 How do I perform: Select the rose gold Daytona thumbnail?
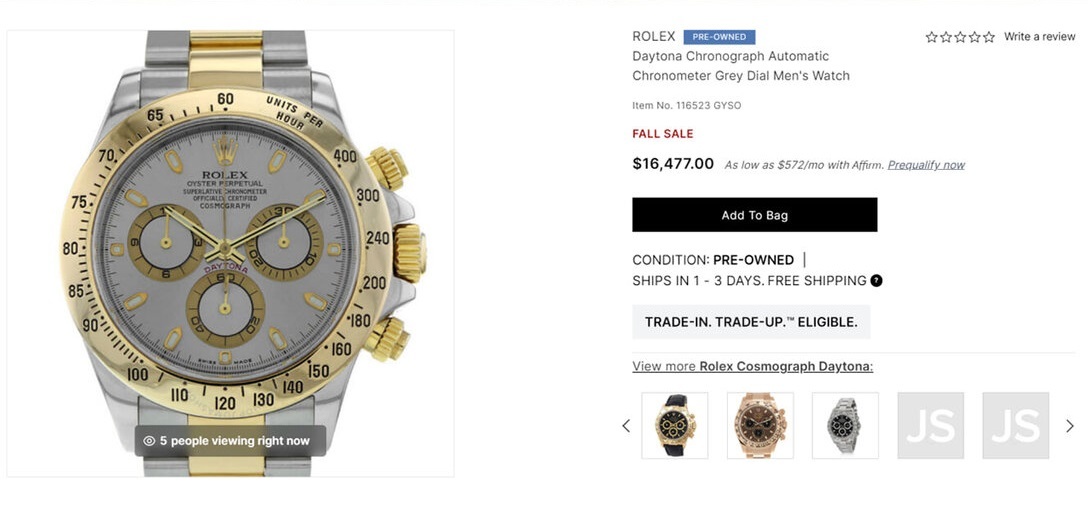[760, 426]
